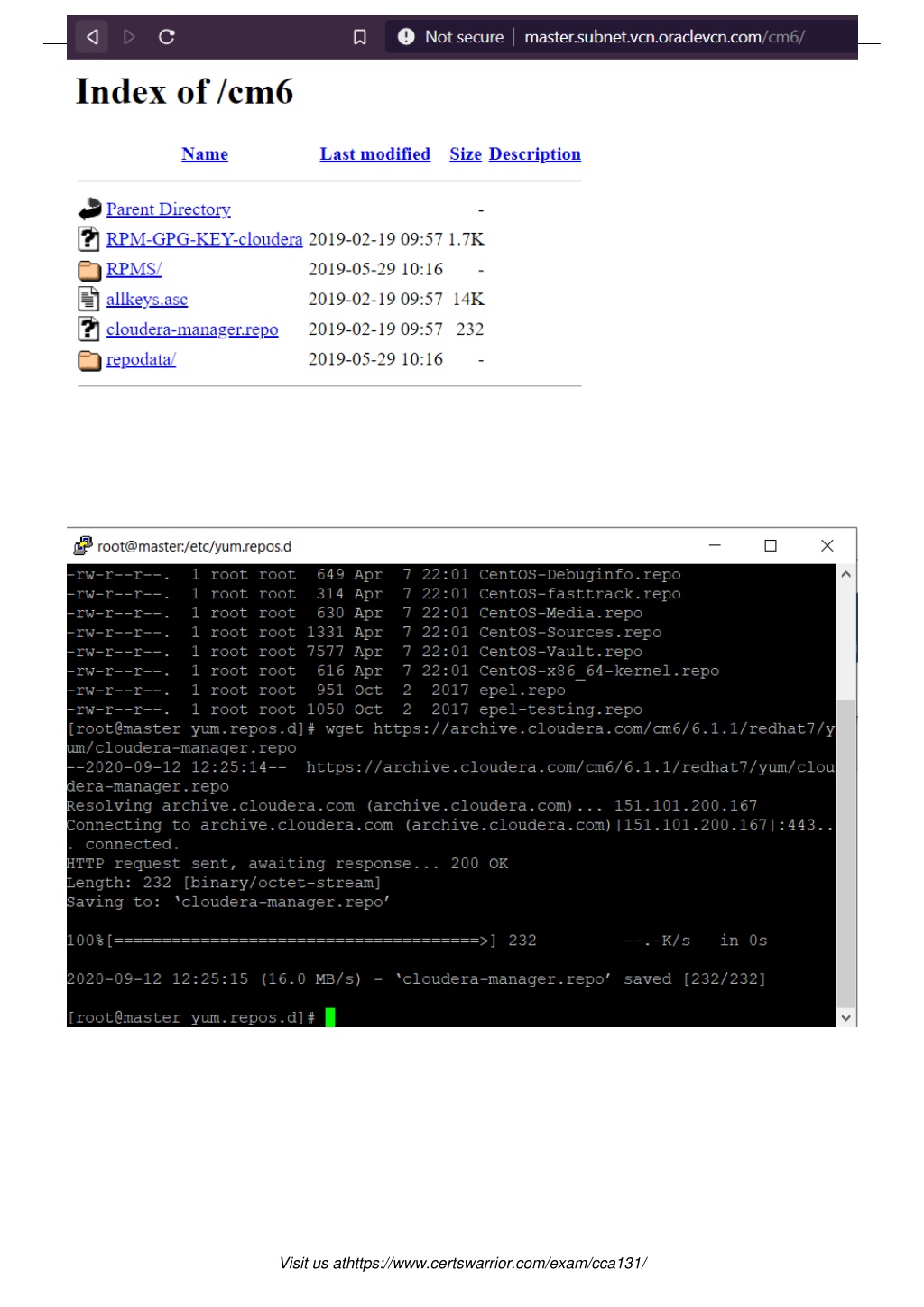This screenshot has height=1307, width=924.
Task: Open the repodata/ directory link
Action: click(x=141, y=359)
